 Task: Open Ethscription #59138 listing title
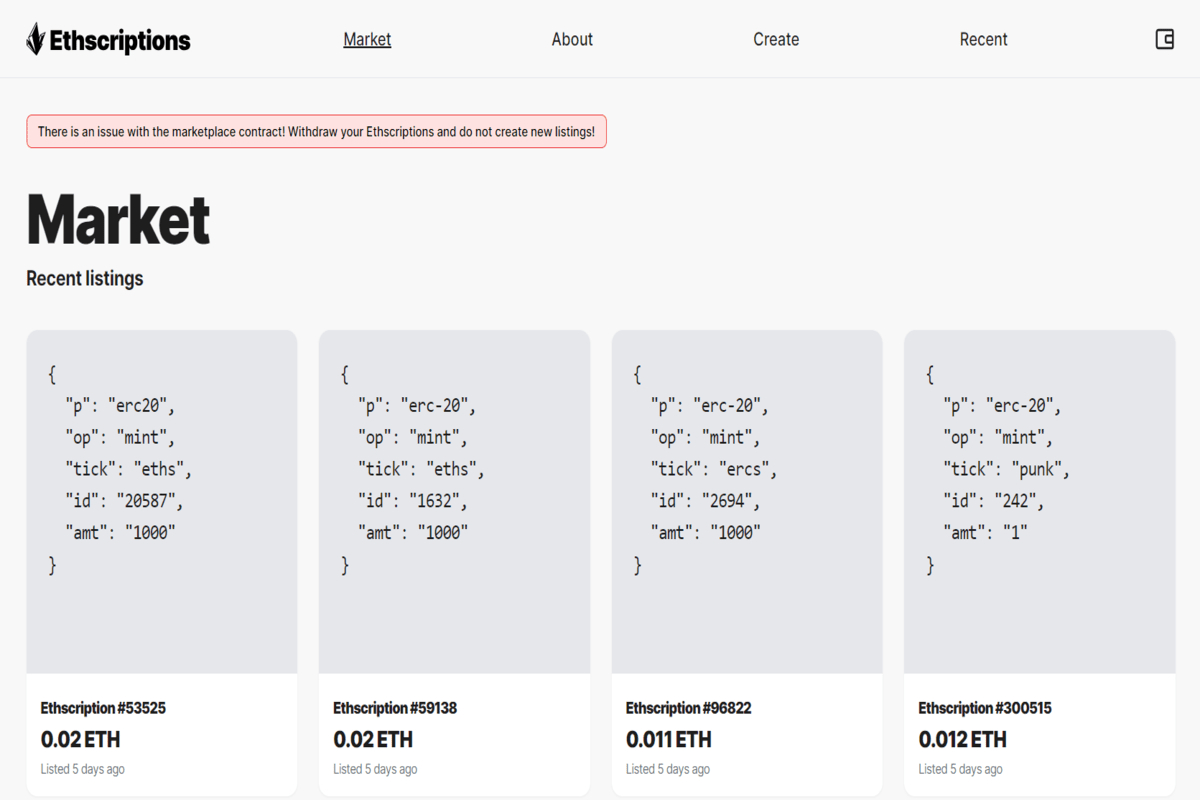coord(395,708)
